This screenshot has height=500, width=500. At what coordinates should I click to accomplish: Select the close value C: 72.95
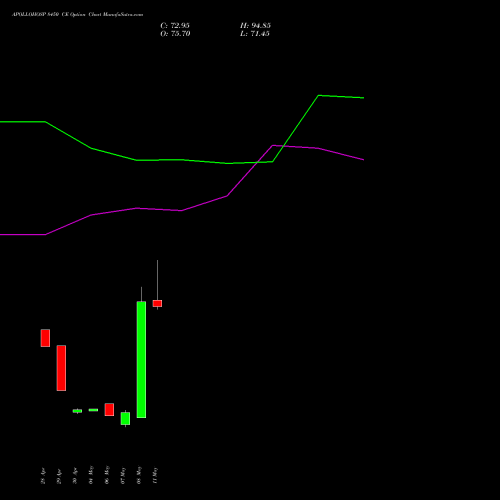[x=175, y=26]
